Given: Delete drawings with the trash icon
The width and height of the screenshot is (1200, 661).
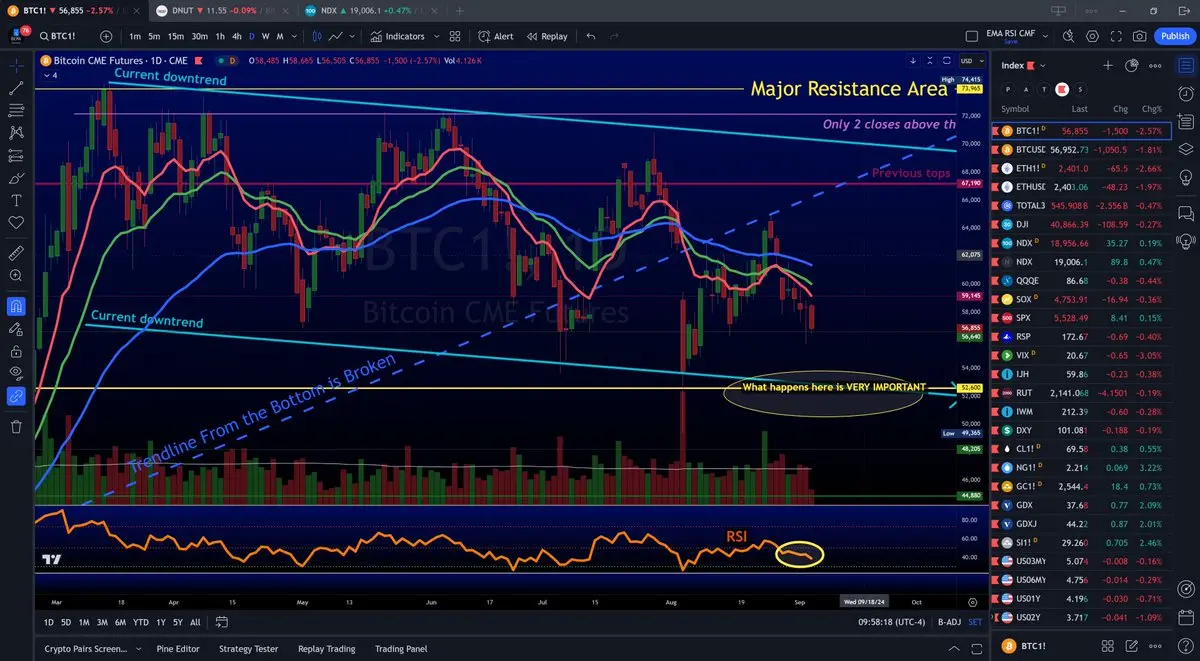Looking at the screenshot, I should click(16, 427).
